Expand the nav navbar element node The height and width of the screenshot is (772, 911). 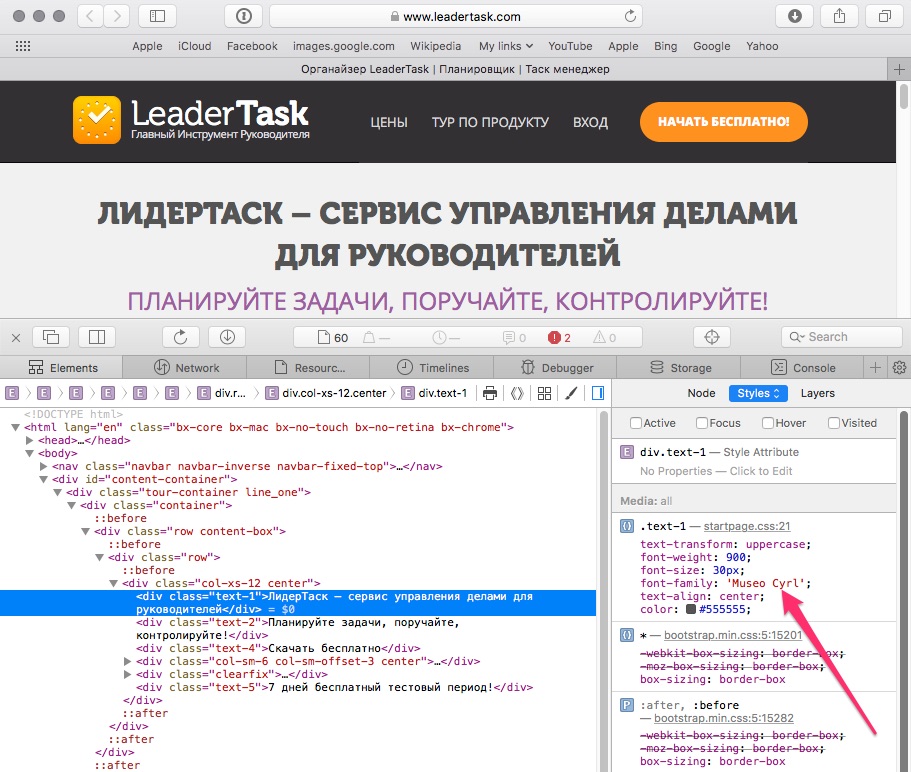44,466
